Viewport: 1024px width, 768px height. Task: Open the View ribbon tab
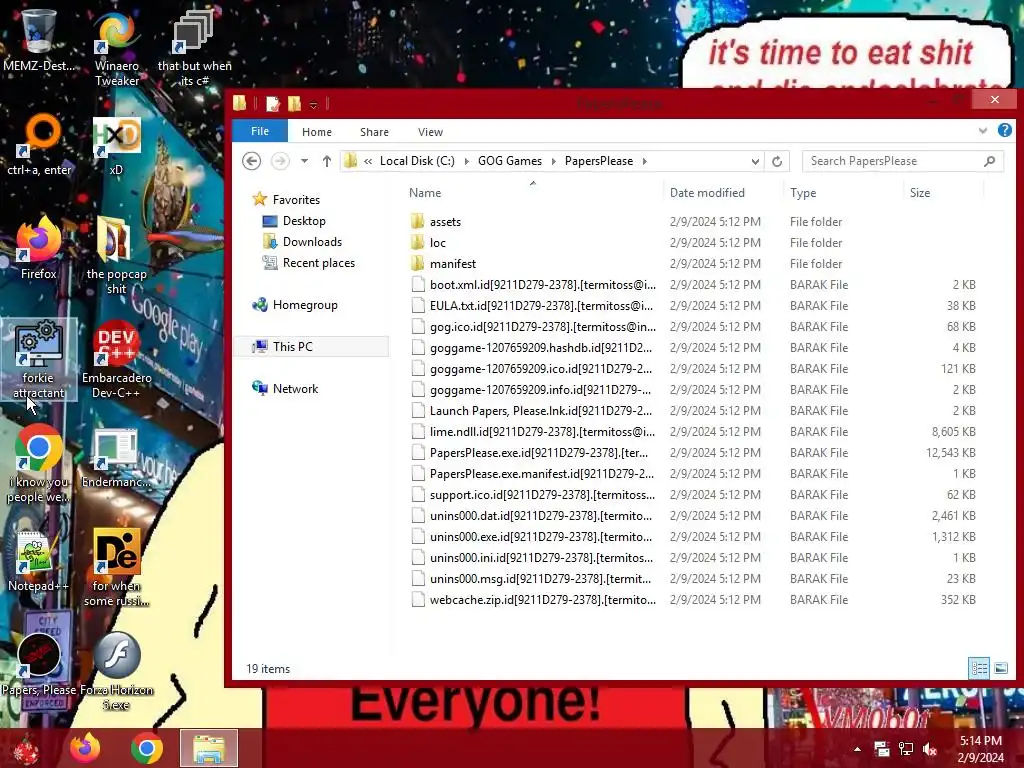[430, 132]
